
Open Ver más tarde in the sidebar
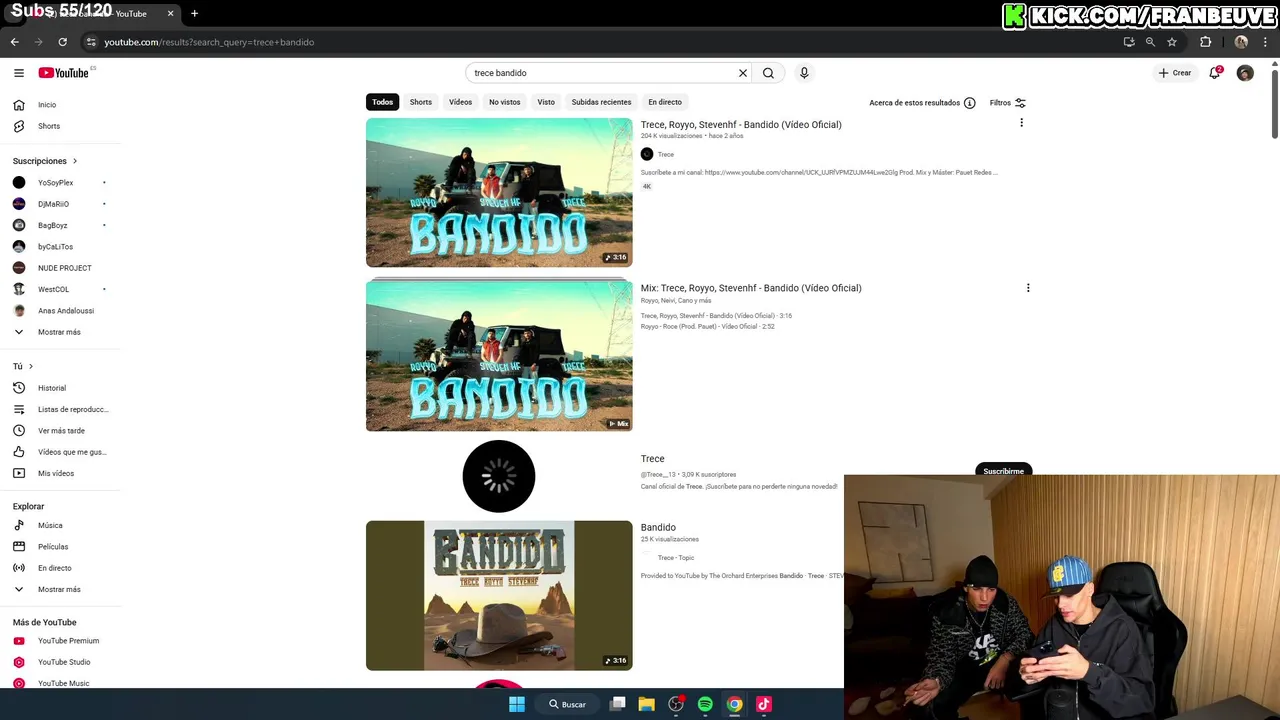(x=60, y=431)
